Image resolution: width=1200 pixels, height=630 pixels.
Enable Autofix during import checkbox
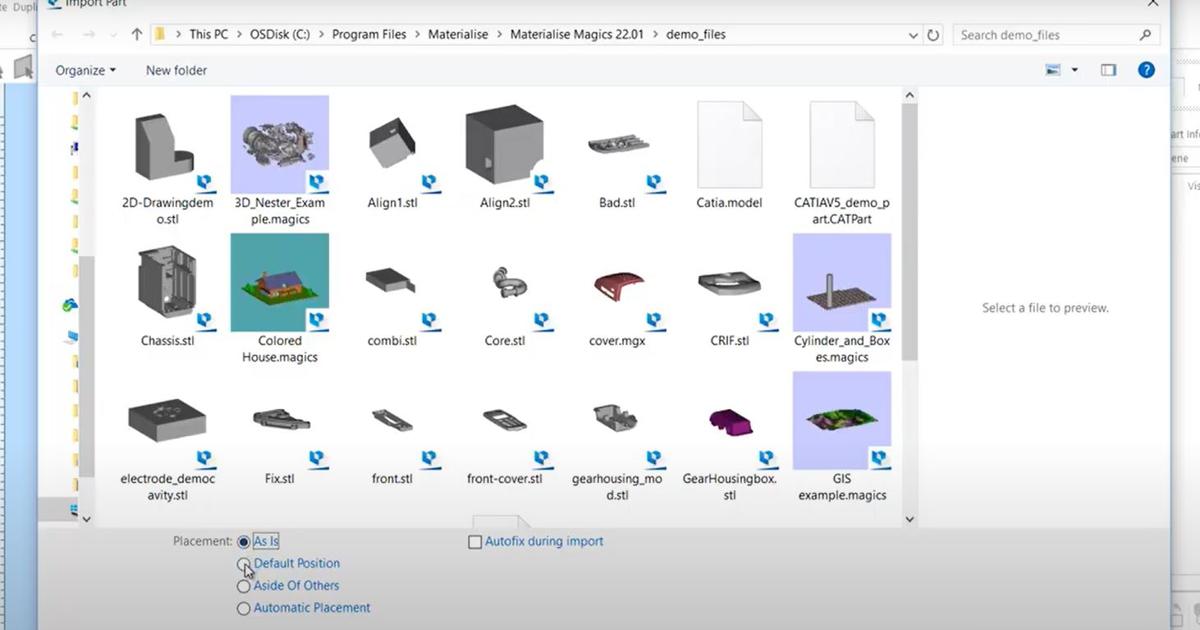tap(475, 542)
